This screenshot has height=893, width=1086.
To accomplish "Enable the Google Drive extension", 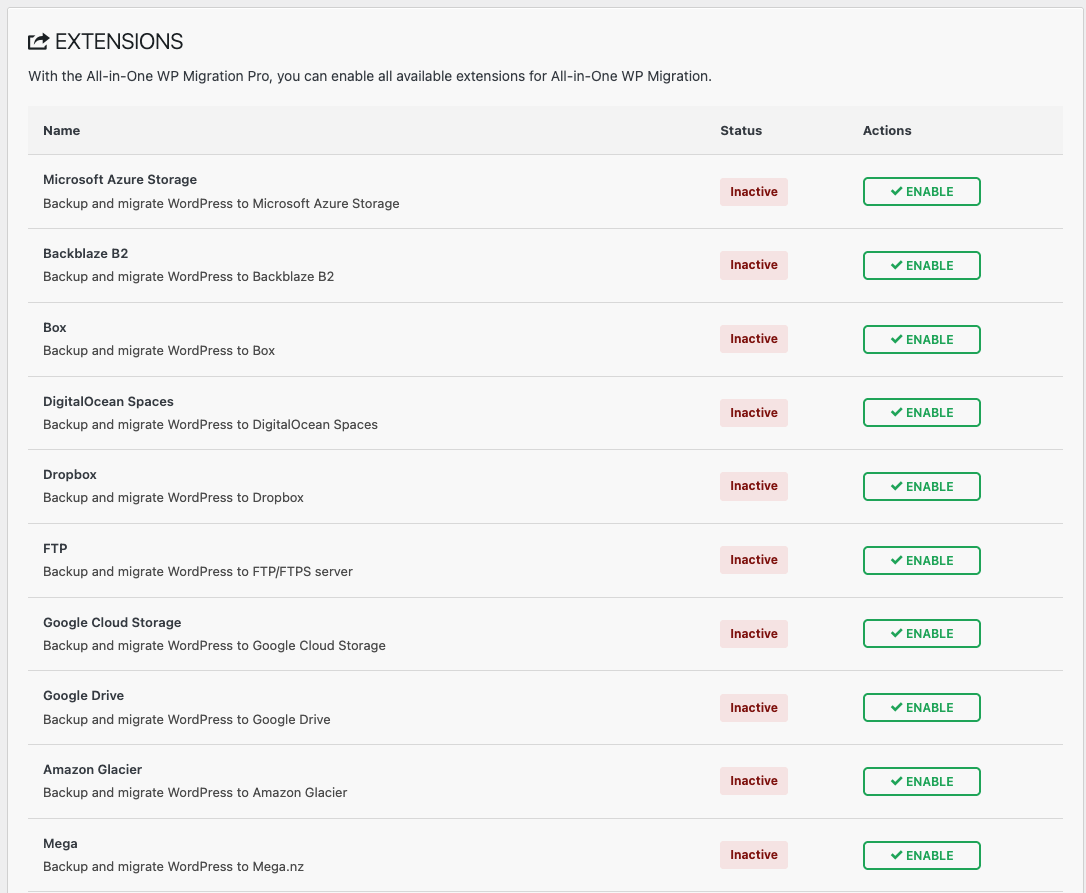I will [x=921, y=708].
